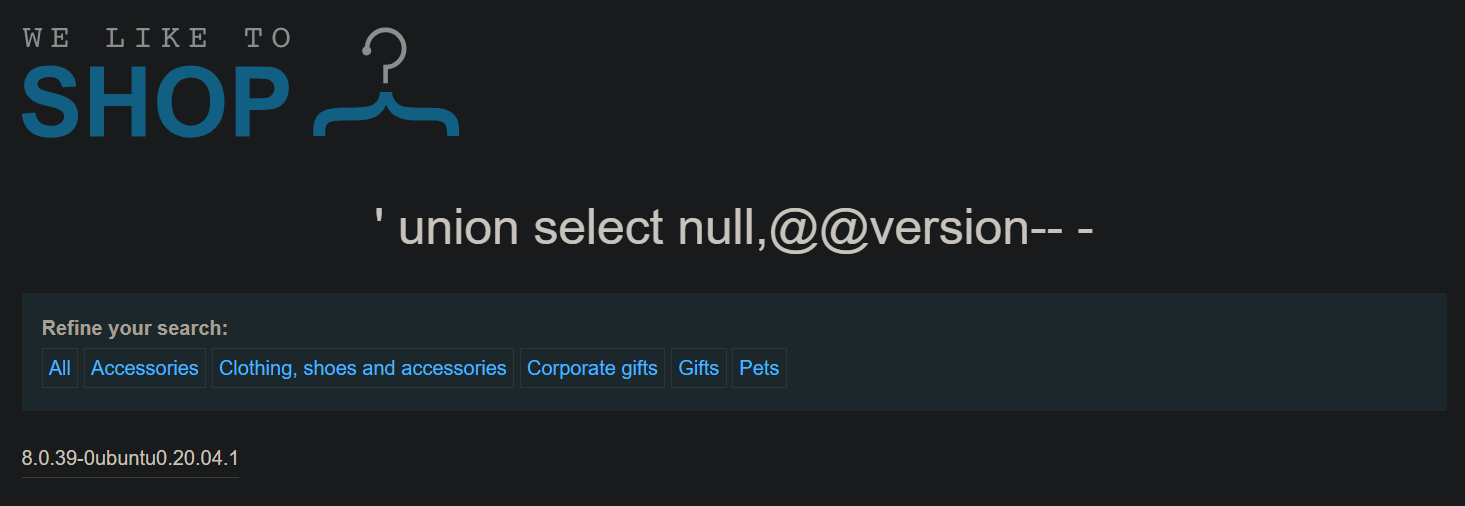
Task: Click the word select in heading
Action: pyautogui.click(x=599, y=228)
